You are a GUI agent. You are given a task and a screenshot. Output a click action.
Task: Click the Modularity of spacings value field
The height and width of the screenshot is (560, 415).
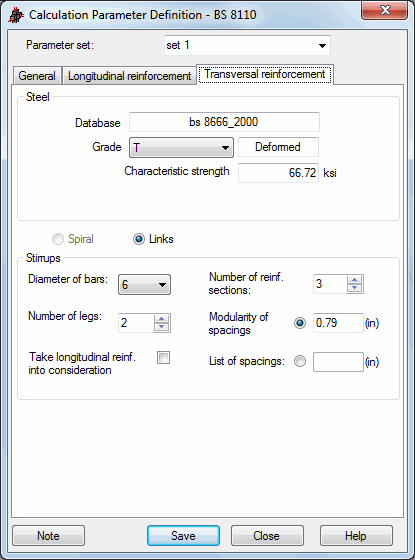pyautogui.click(x=338, y=323)
